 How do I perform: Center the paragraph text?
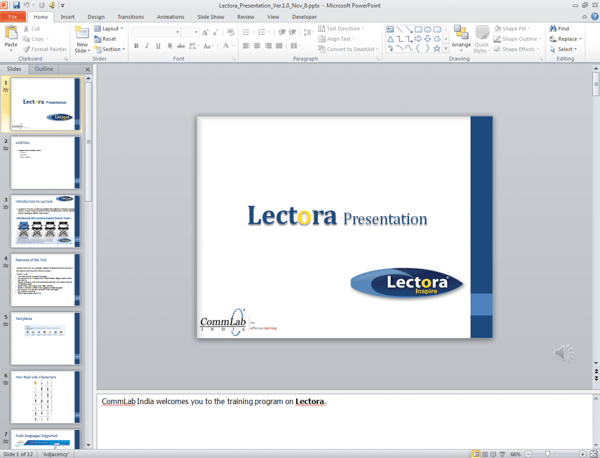257,46
